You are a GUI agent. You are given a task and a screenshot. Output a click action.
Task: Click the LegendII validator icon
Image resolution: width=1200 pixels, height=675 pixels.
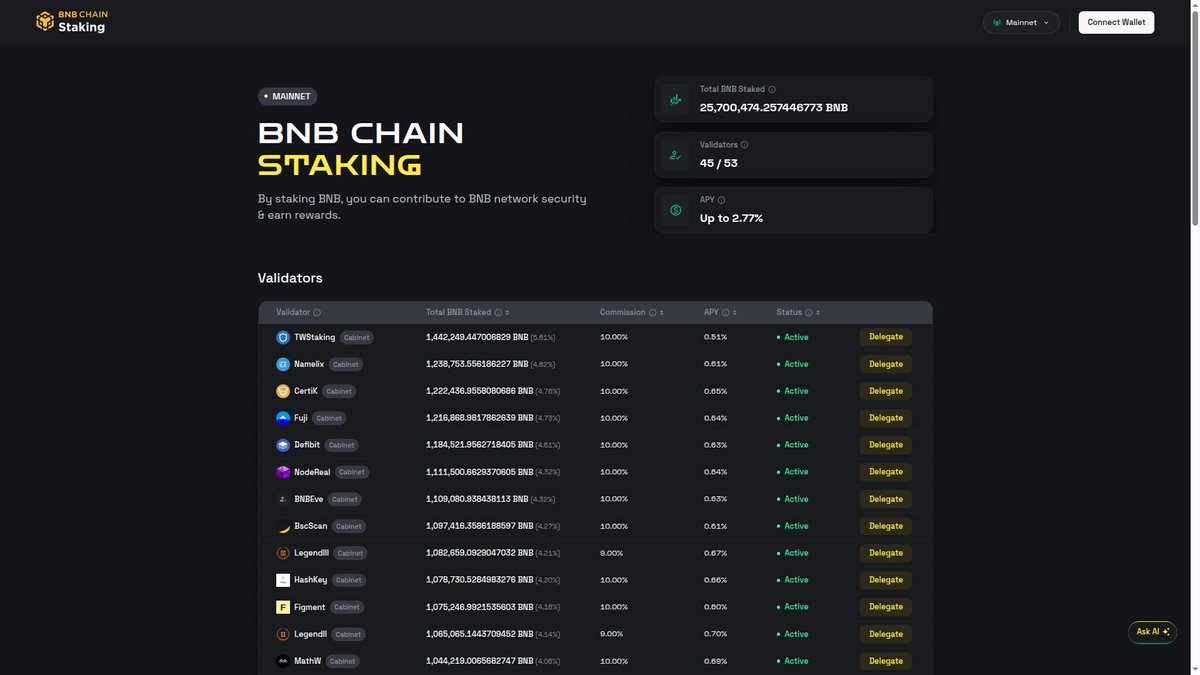pos(283,634)
